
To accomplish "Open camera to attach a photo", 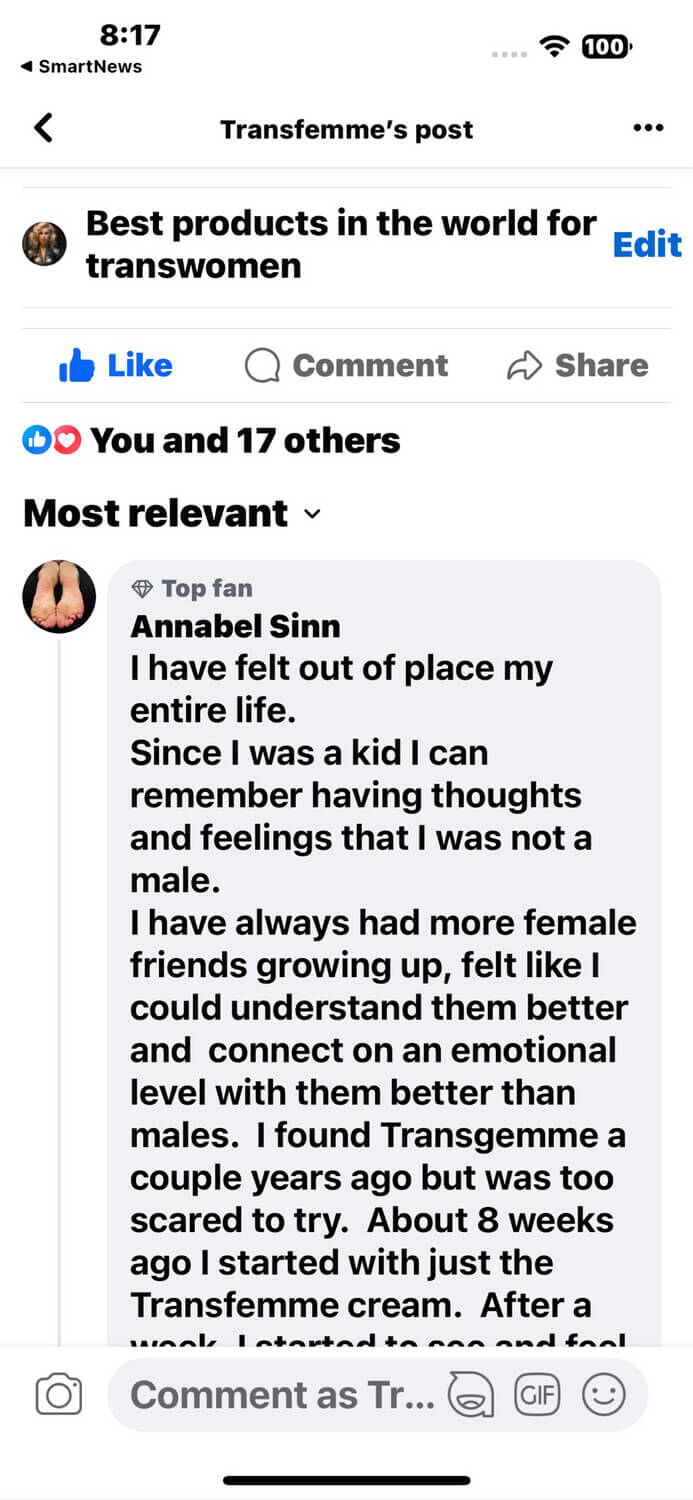I will [x=58, y=1394].
